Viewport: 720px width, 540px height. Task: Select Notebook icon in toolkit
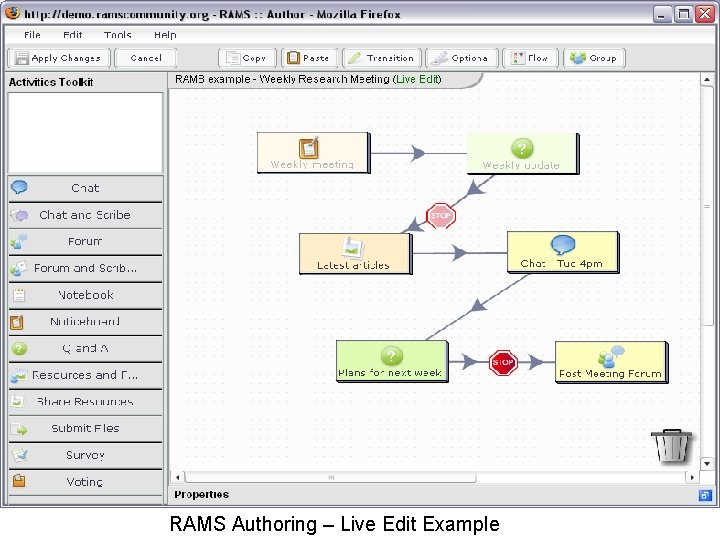[19, 295]
